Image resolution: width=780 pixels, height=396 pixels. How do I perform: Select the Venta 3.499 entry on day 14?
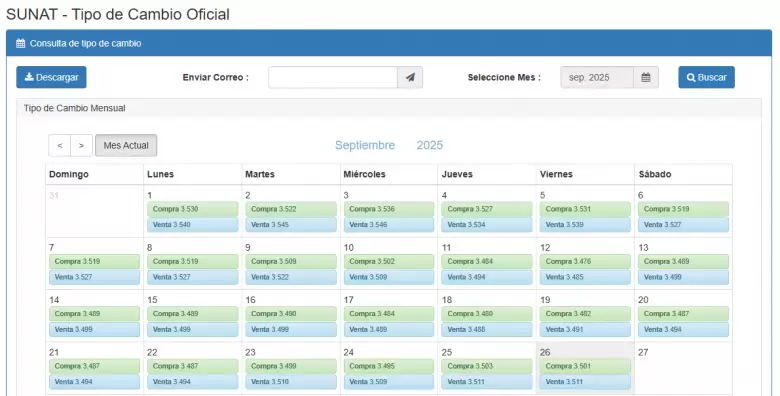94,329
